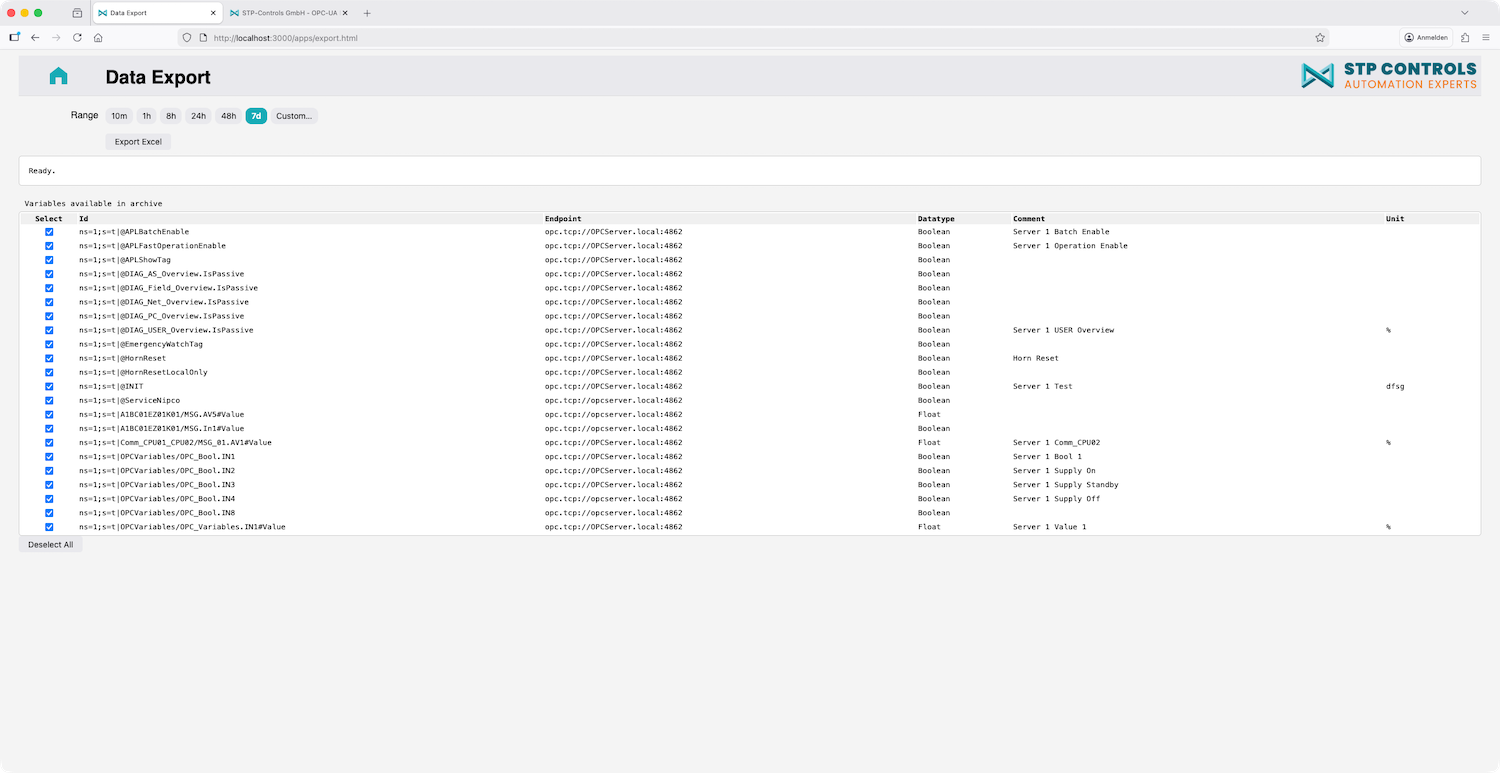Open the browser application hamburger menu
Image resolution: width=1500 pixels, height=773 pixels.
1488,37
